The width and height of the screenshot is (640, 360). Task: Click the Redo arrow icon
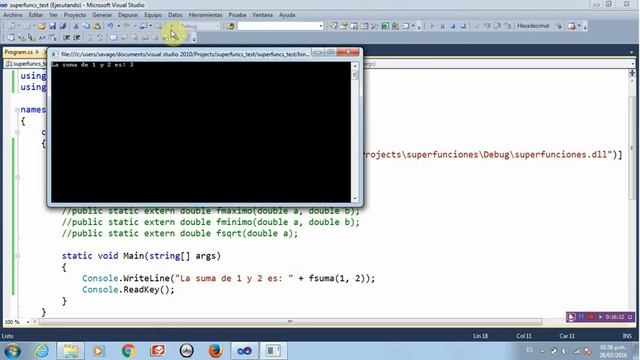click(127, 26)
